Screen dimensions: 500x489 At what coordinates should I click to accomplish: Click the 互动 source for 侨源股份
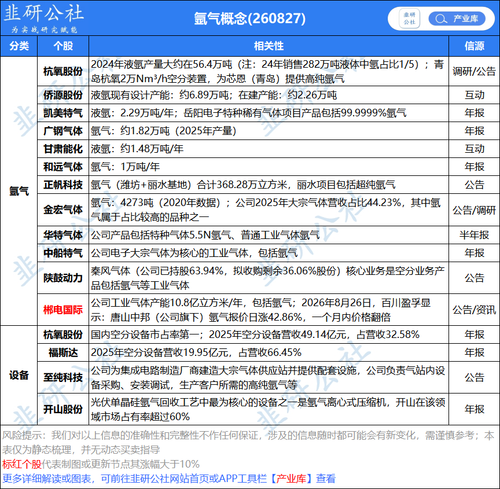click(474, 95)
